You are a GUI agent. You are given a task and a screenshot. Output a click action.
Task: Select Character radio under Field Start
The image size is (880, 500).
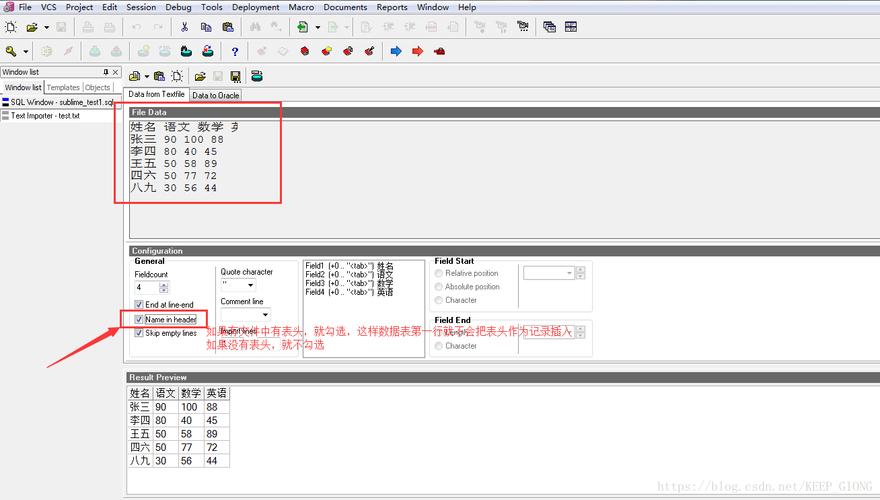pyautogui.click(x=439, y=300)
